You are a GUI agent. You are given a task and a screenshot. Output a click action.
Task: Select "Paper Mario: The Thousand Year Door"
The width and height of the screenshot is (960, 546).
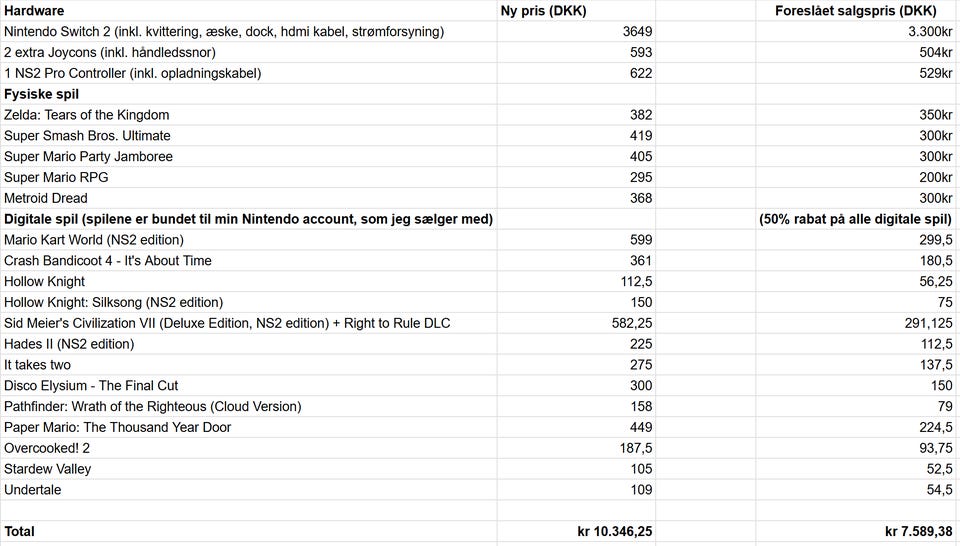pos(249,427)
